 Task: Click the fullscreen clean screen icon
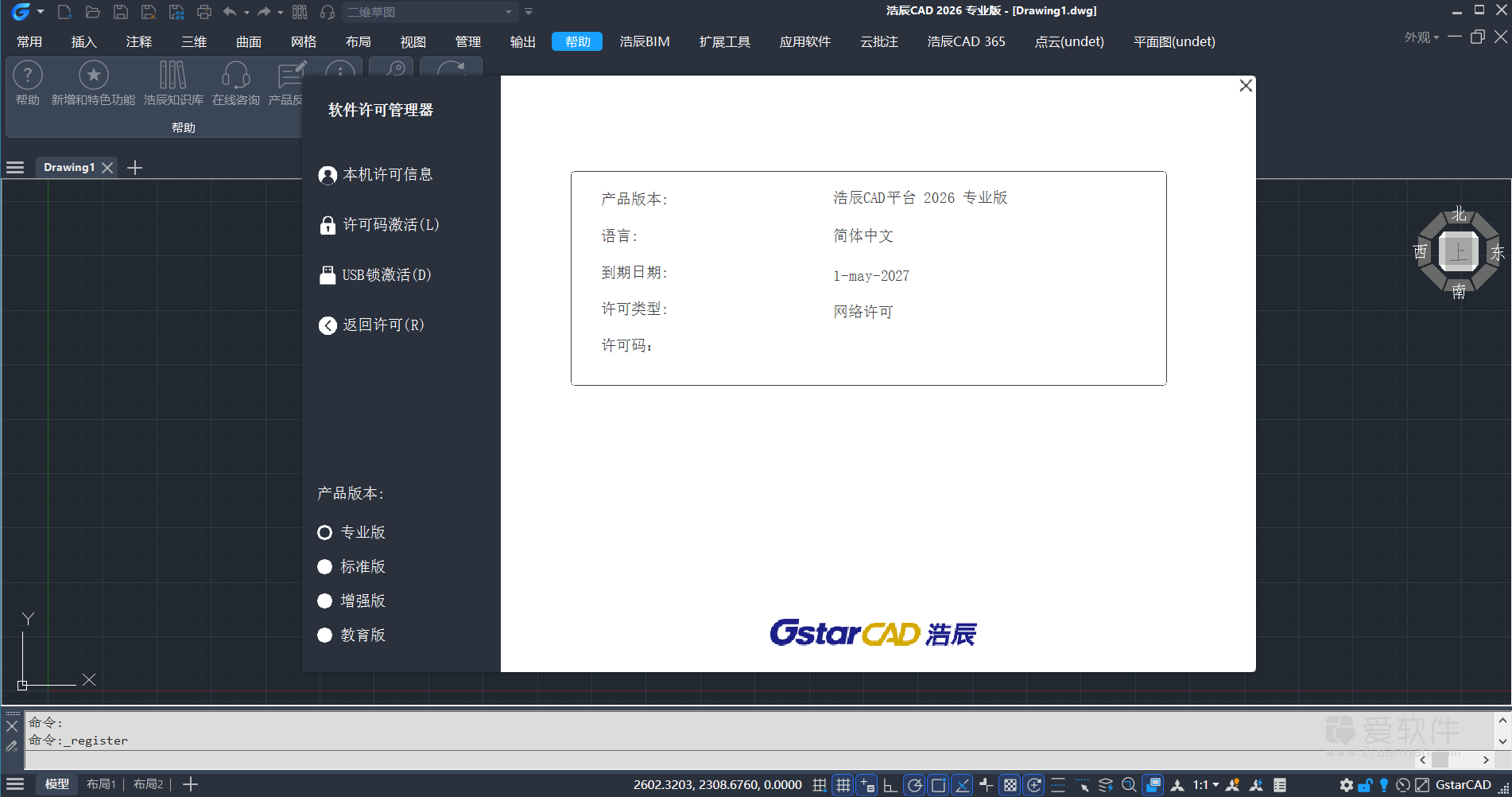(1422, 785)
